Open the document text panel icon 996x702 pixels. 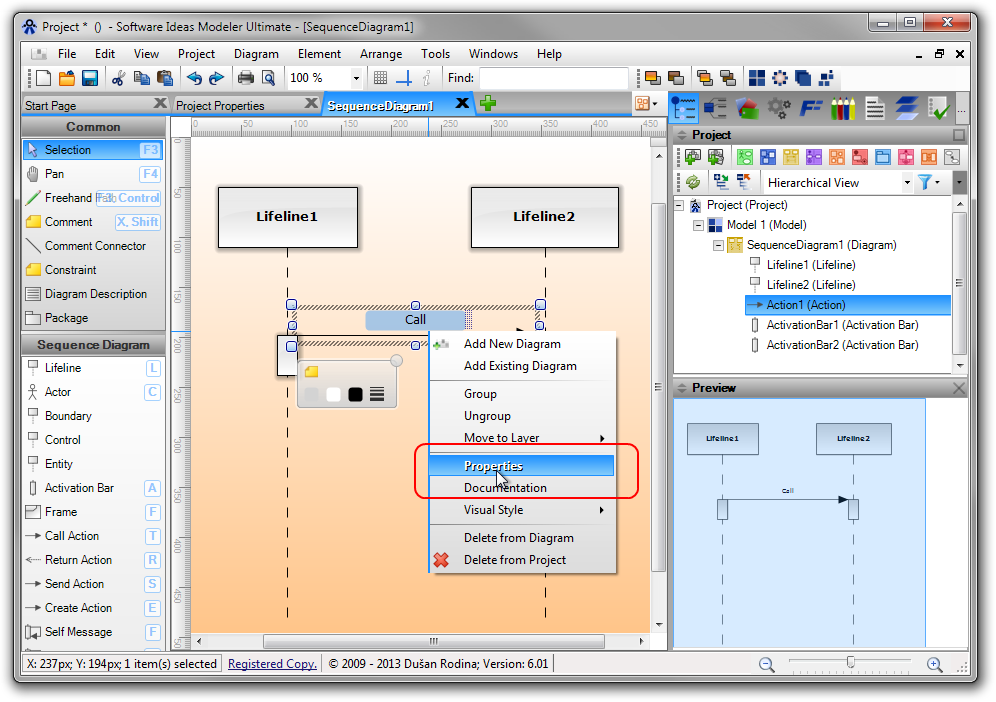pos(875,109)
